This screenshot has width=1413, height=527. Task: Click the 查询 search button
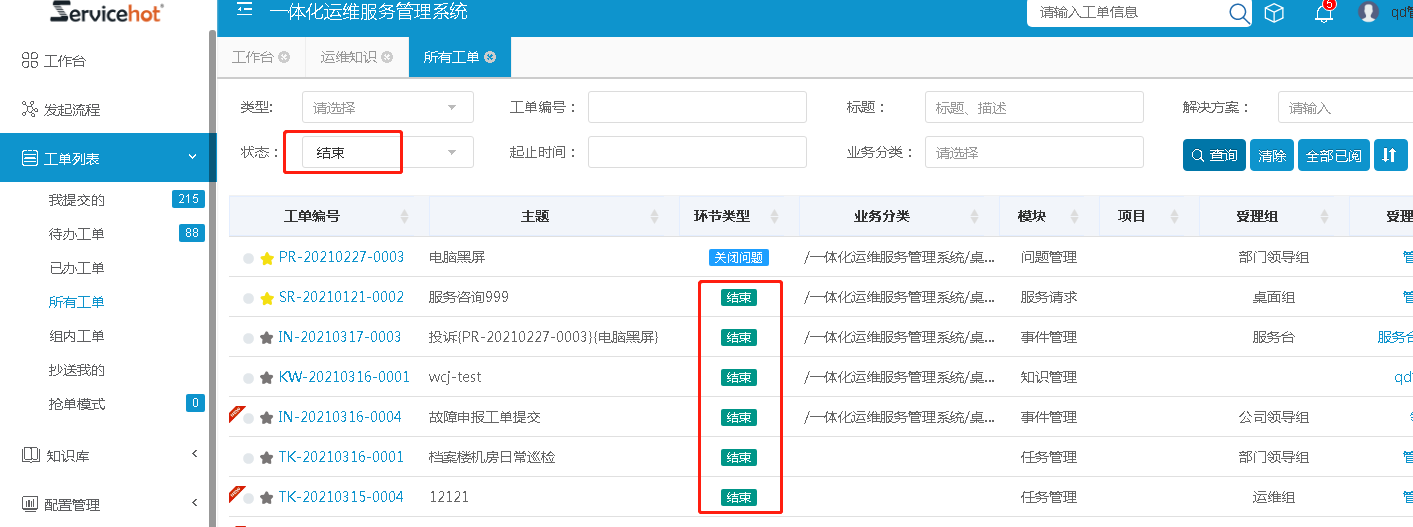click(1214, 155)
